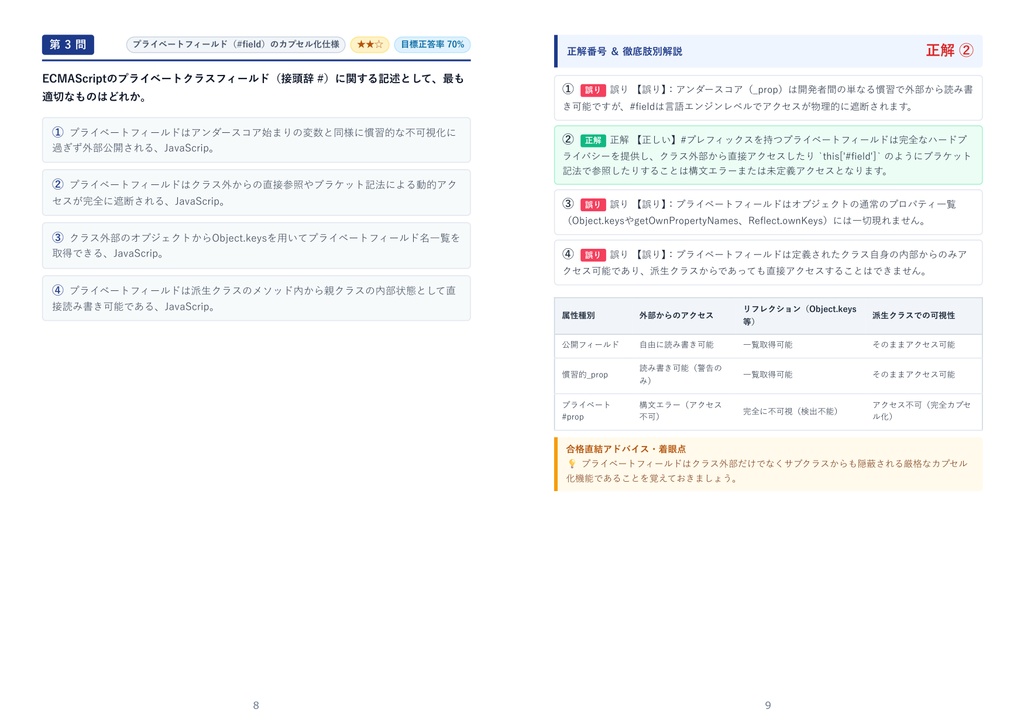Viewport: 1024px width, 727px height.
Task: Click the question text starting with ECMAScriptのプライベートクラスフィールド
Action: click(253, 87)
